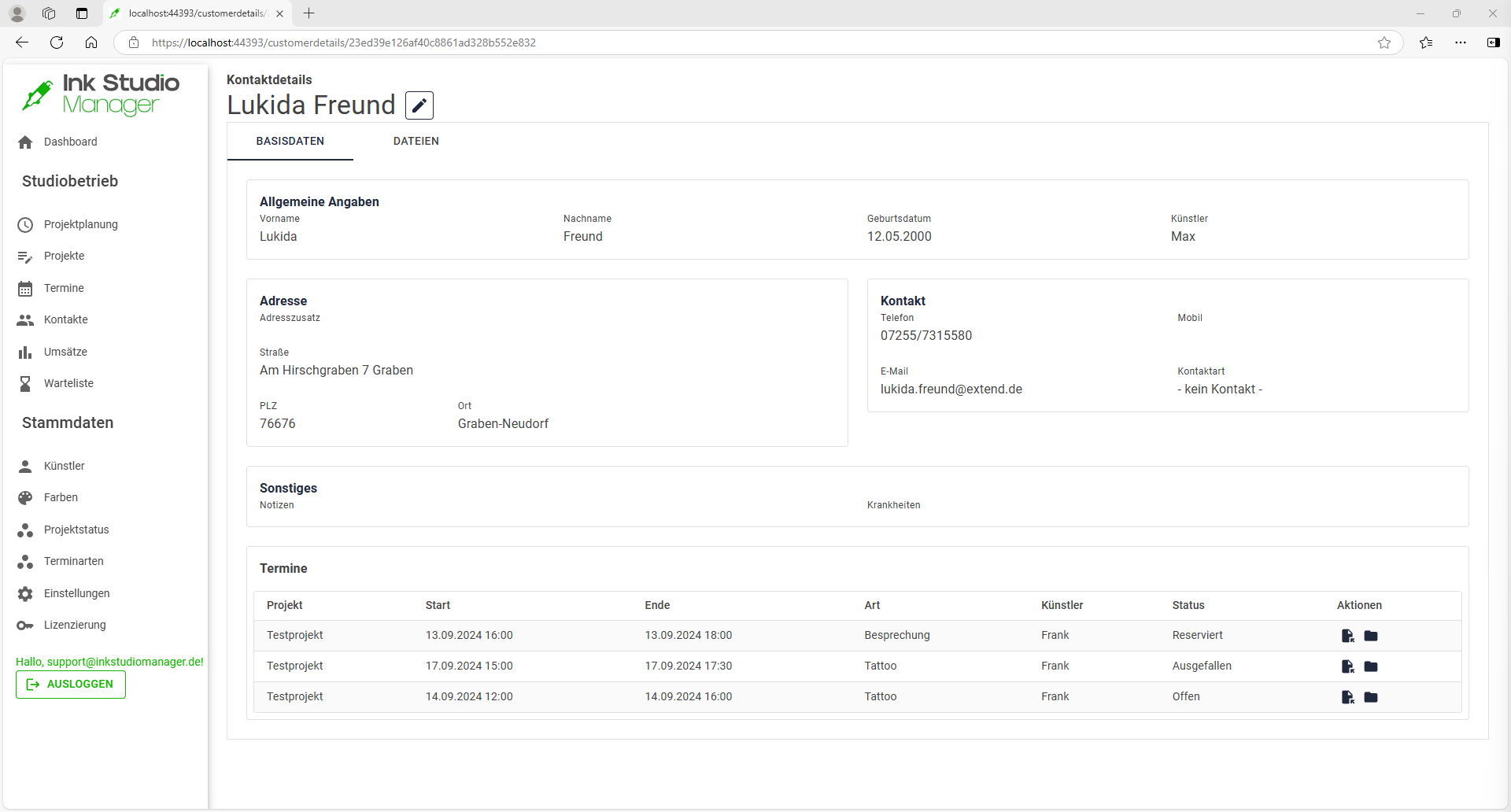Open the Dashboard home icon in sidebar
Screen dimensions: 1511x812
pyautogui.click(x=25, y=142)
